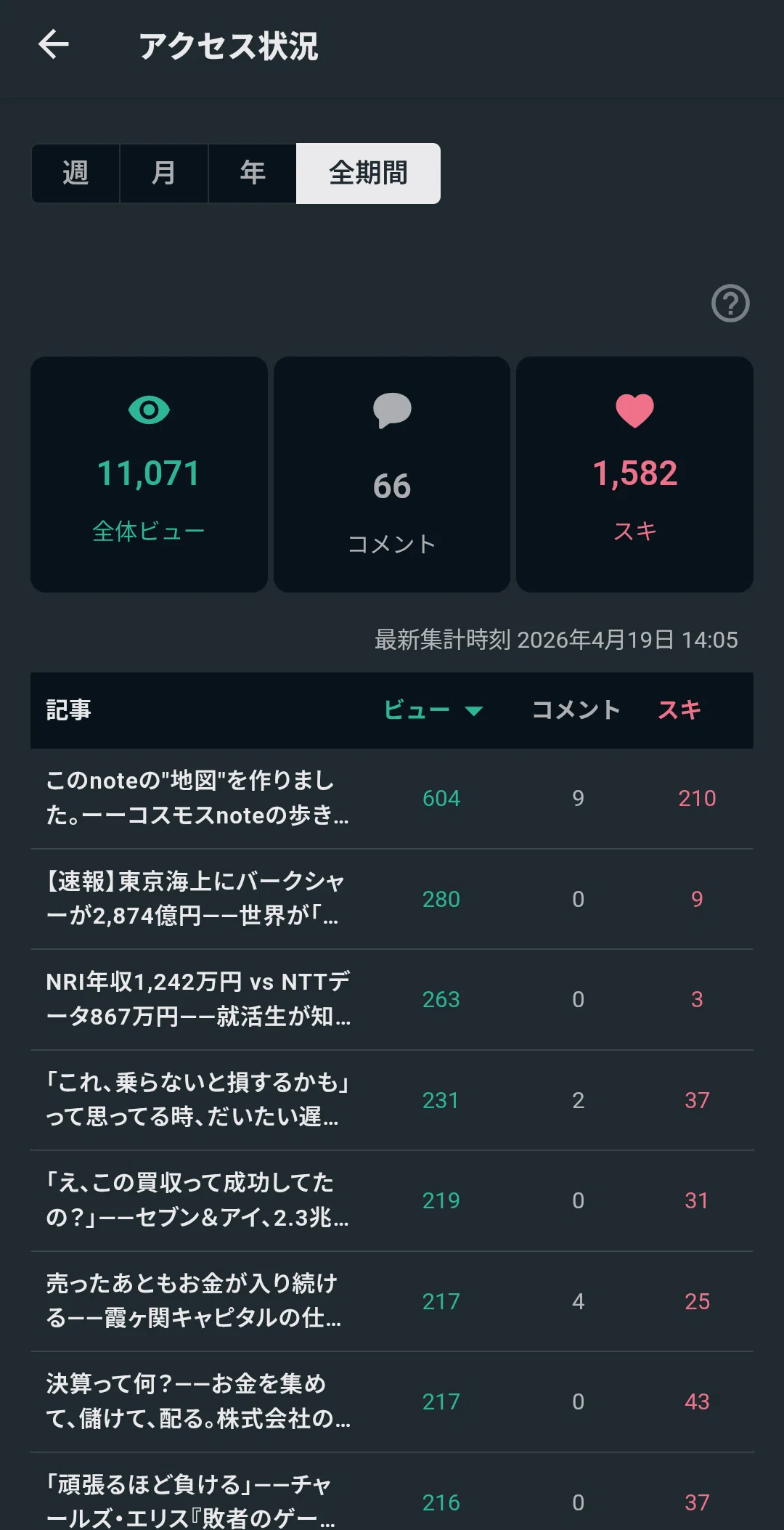Viewport: 784px width, 1530px height.
Task: Tap the green eye views icon
Action: 149,410
